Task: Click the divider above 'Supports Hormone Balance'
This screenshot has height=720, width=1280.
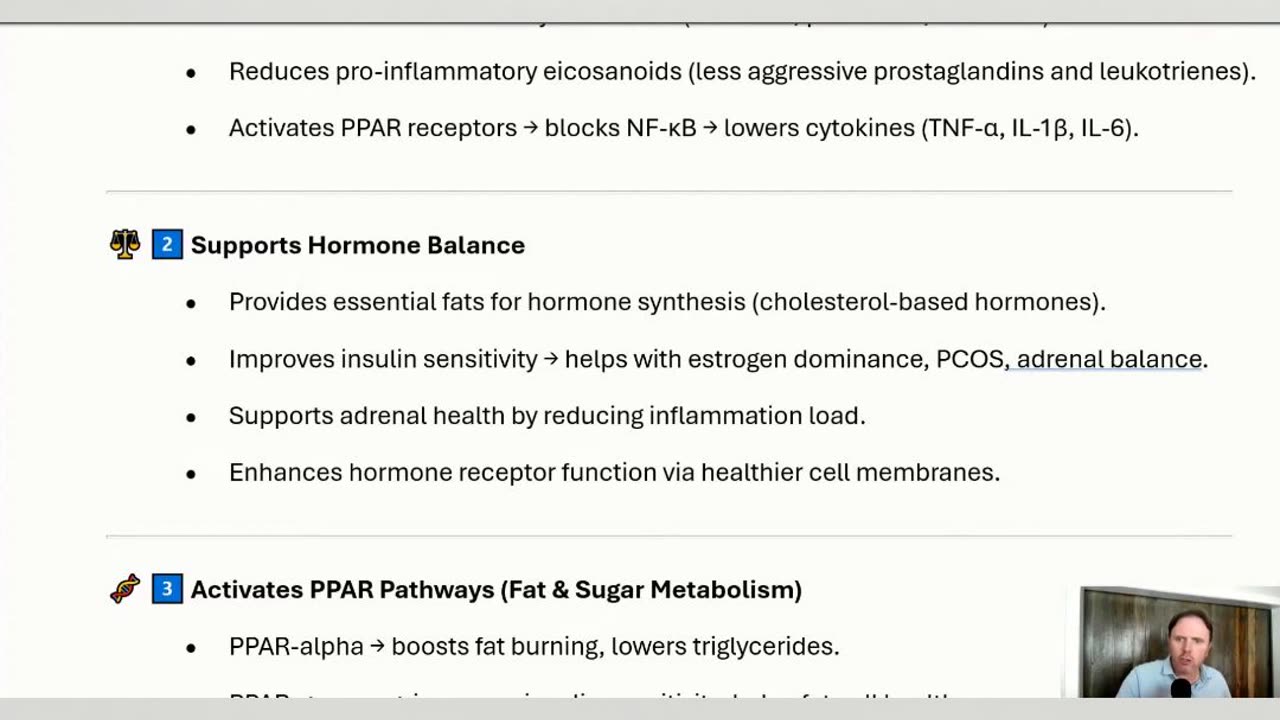Action: coord(668,191)
